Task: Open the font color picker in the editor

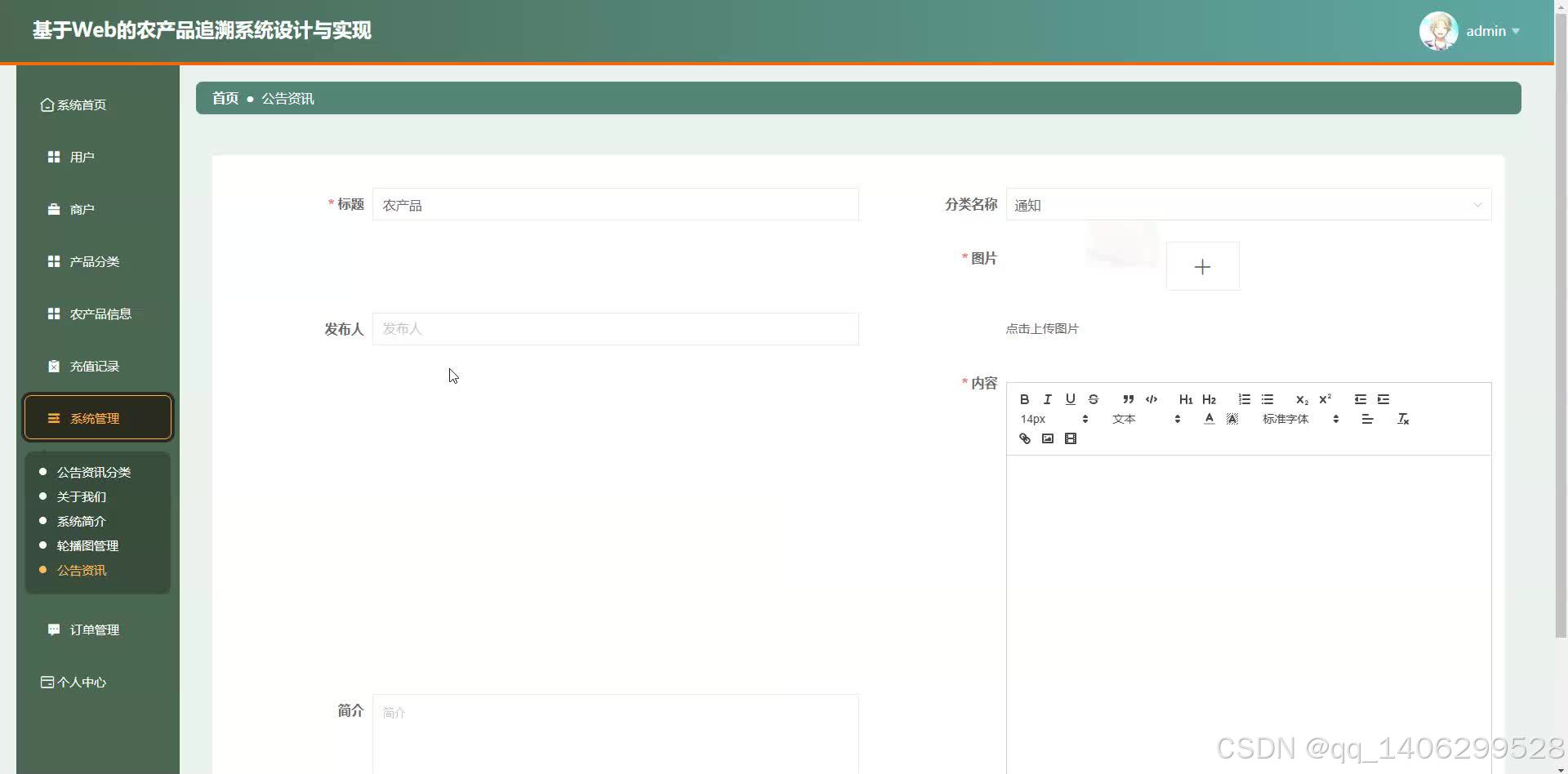Action: coord(1209,419)
